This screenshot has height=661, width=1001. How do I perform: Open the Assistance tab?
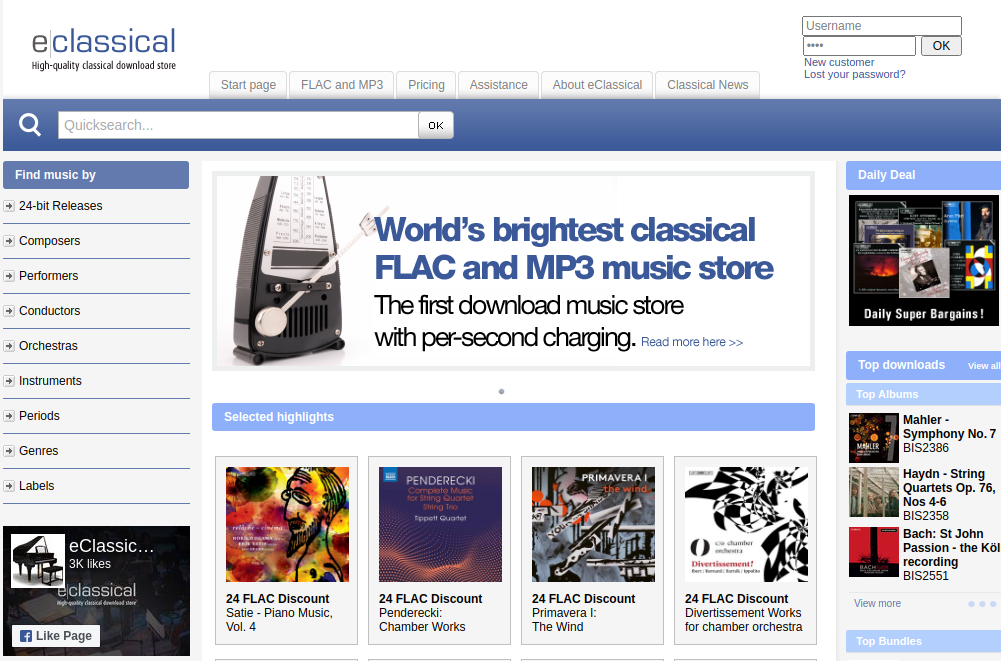(x=499, y=85)
